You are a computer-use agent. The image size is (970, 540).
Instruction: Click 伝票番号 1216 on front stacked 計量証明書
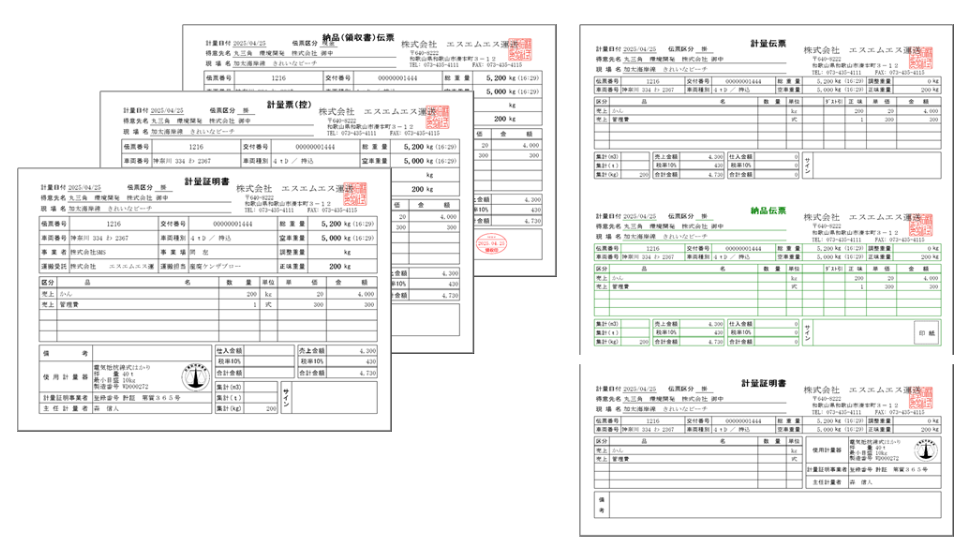point(114,224)
